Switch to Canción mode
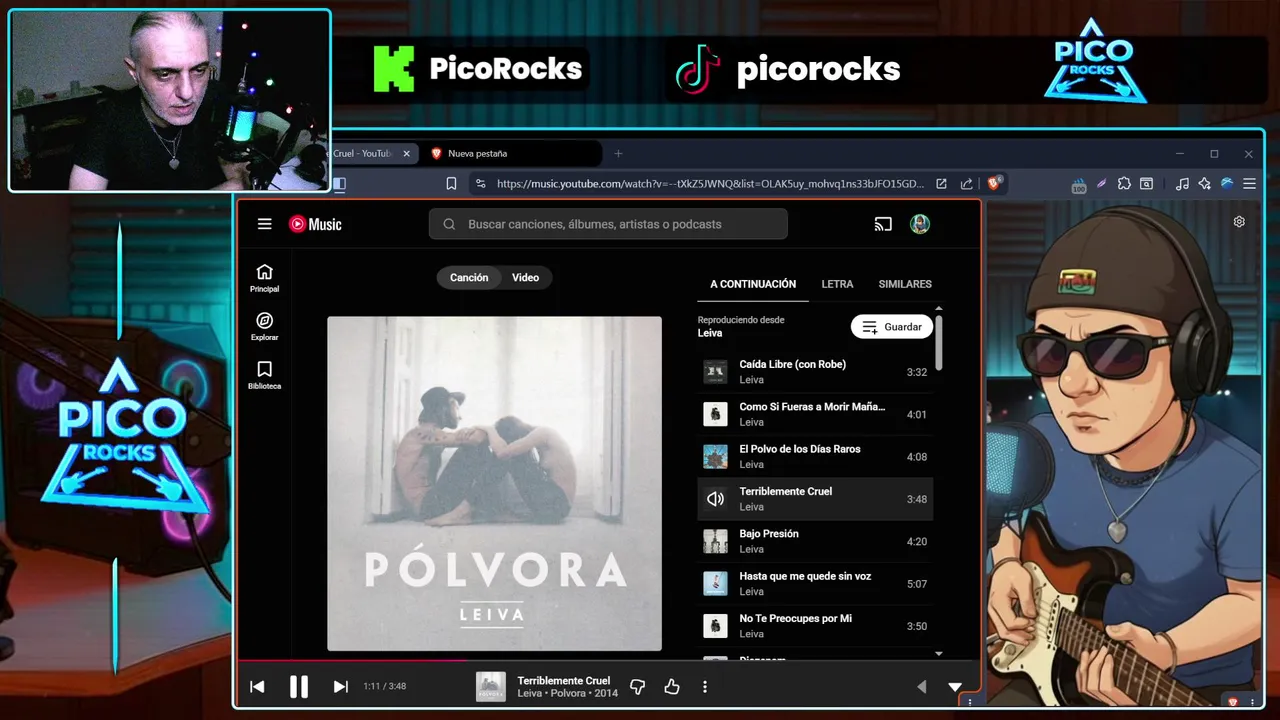The width and height of the screenshot is (1280, 720). click(x=469, y=277)
